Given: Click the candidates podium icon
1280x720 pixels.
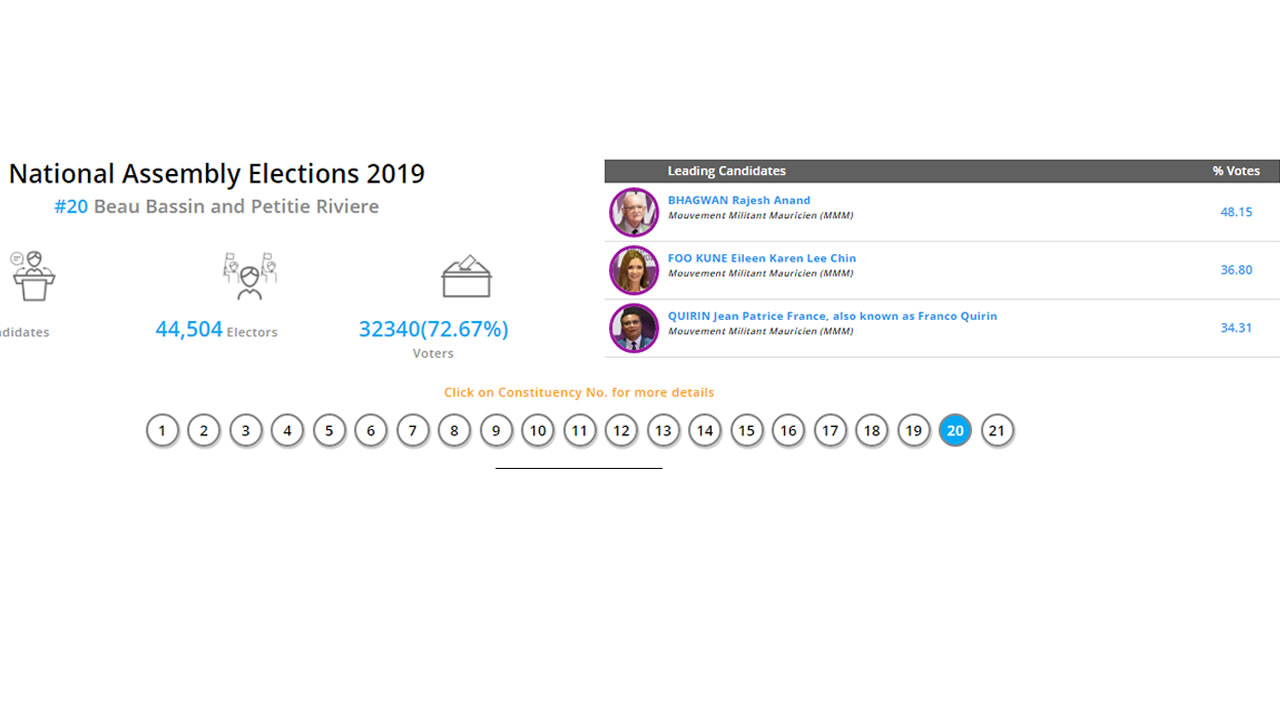Looking at the screenshot, I should 33,276.
